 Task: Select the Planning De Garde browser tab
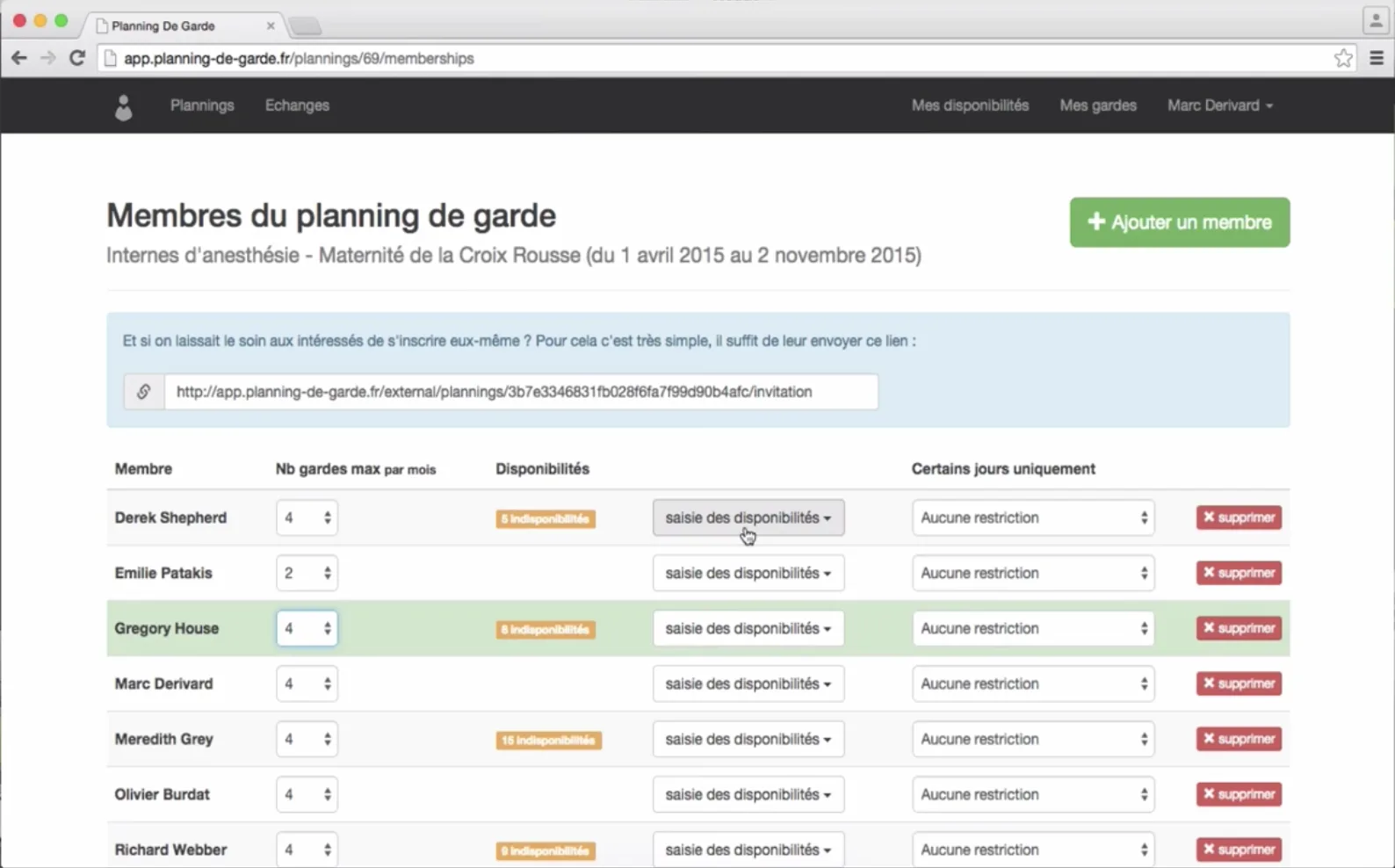(x=182, y=25)
